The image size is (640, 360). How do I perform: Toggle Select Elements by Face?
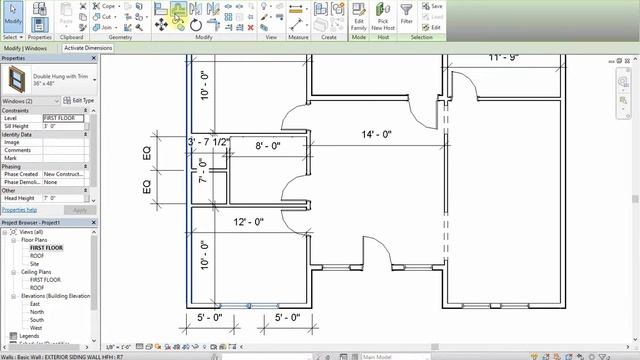tap(569, 357)
